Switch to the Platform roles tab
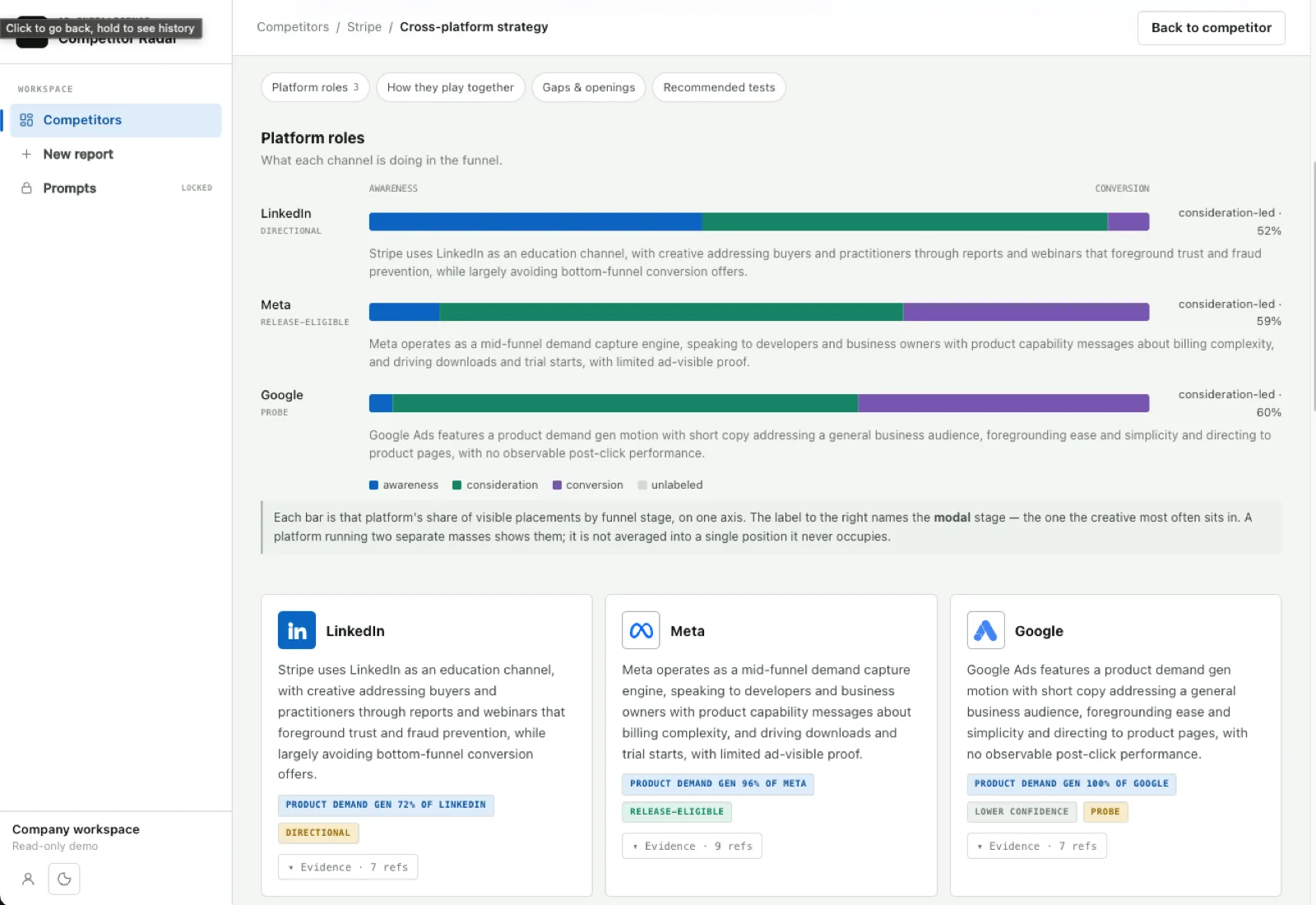Viewport: 1316px width, 905px height. [315, 87]
